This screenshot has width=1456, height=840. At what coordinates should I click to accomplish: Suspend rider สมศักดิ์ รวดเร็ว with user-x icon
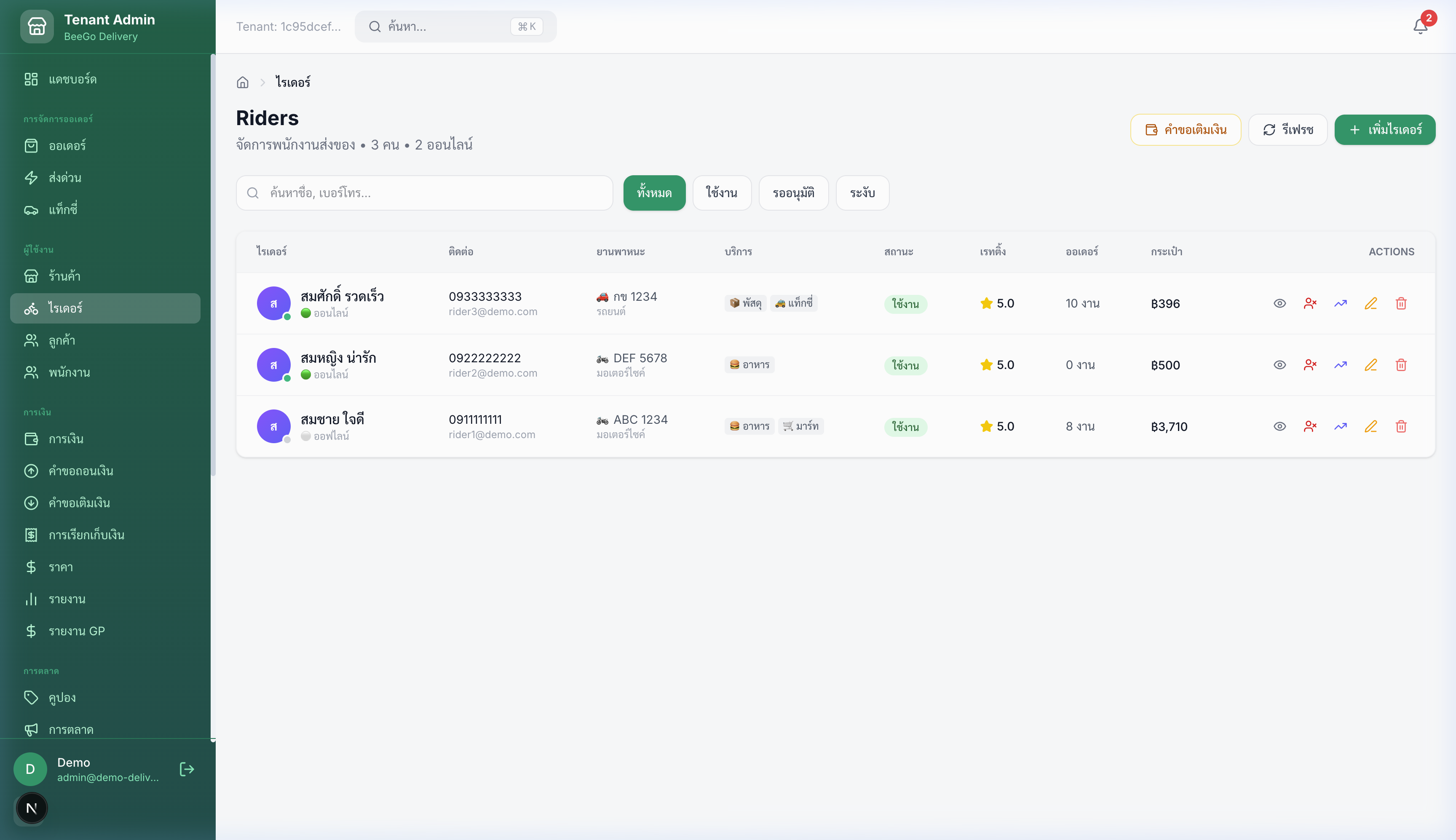click(x=1309, y=303)
